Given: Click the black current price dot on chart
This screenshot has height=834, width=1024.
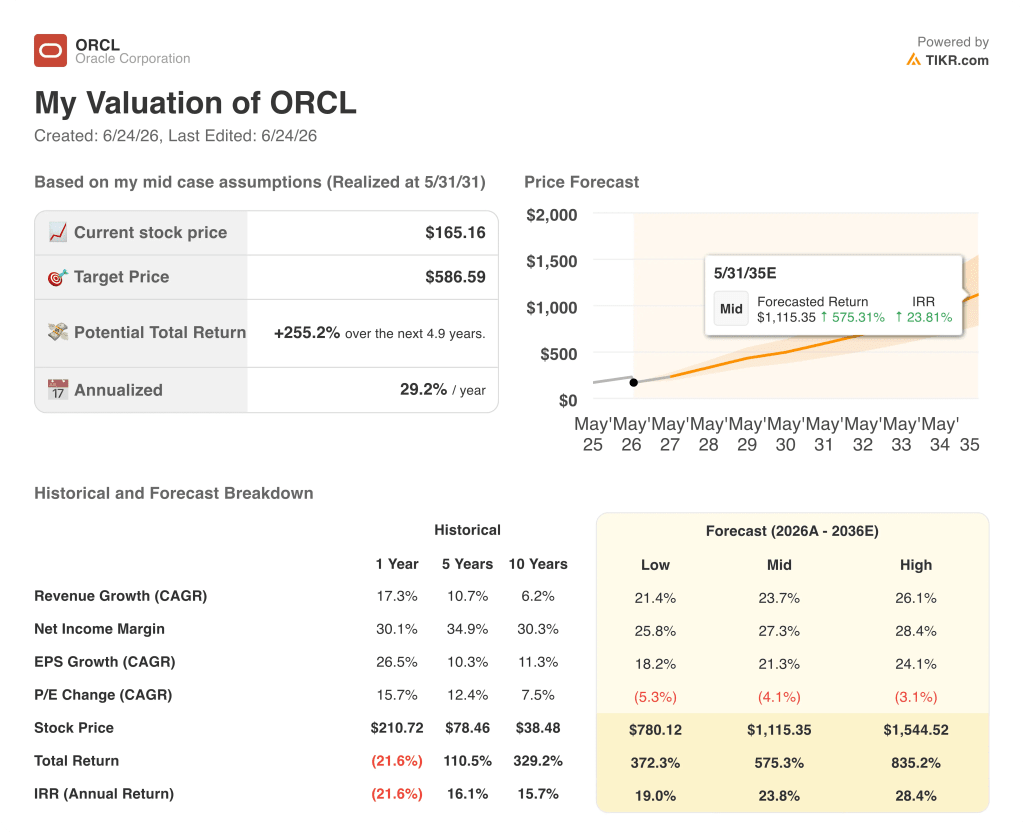Looking at the screenshot, I should (x=633, y=383).
